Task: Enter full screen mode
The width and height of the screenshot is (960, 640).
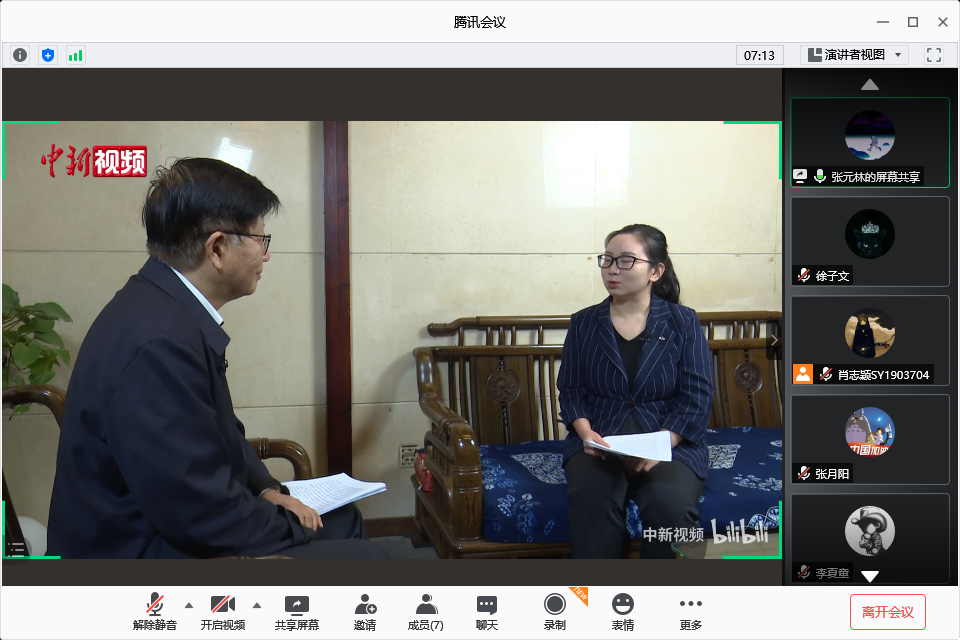Action: [934, 55]
